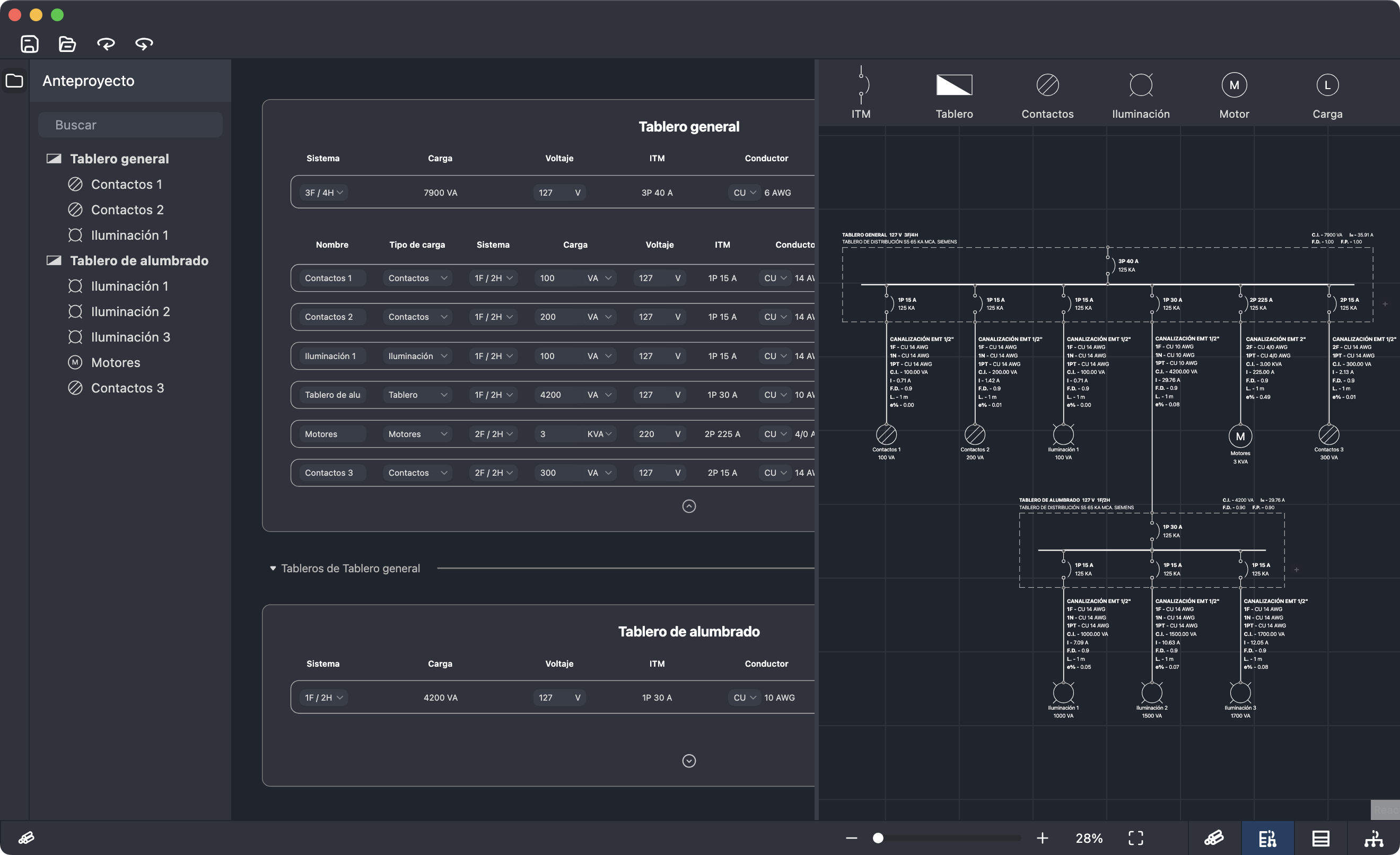Collapse the Tableros de Tablero general section
Image resolution: width=1400 pixels, height=855 pixels.
click(273, 568)
